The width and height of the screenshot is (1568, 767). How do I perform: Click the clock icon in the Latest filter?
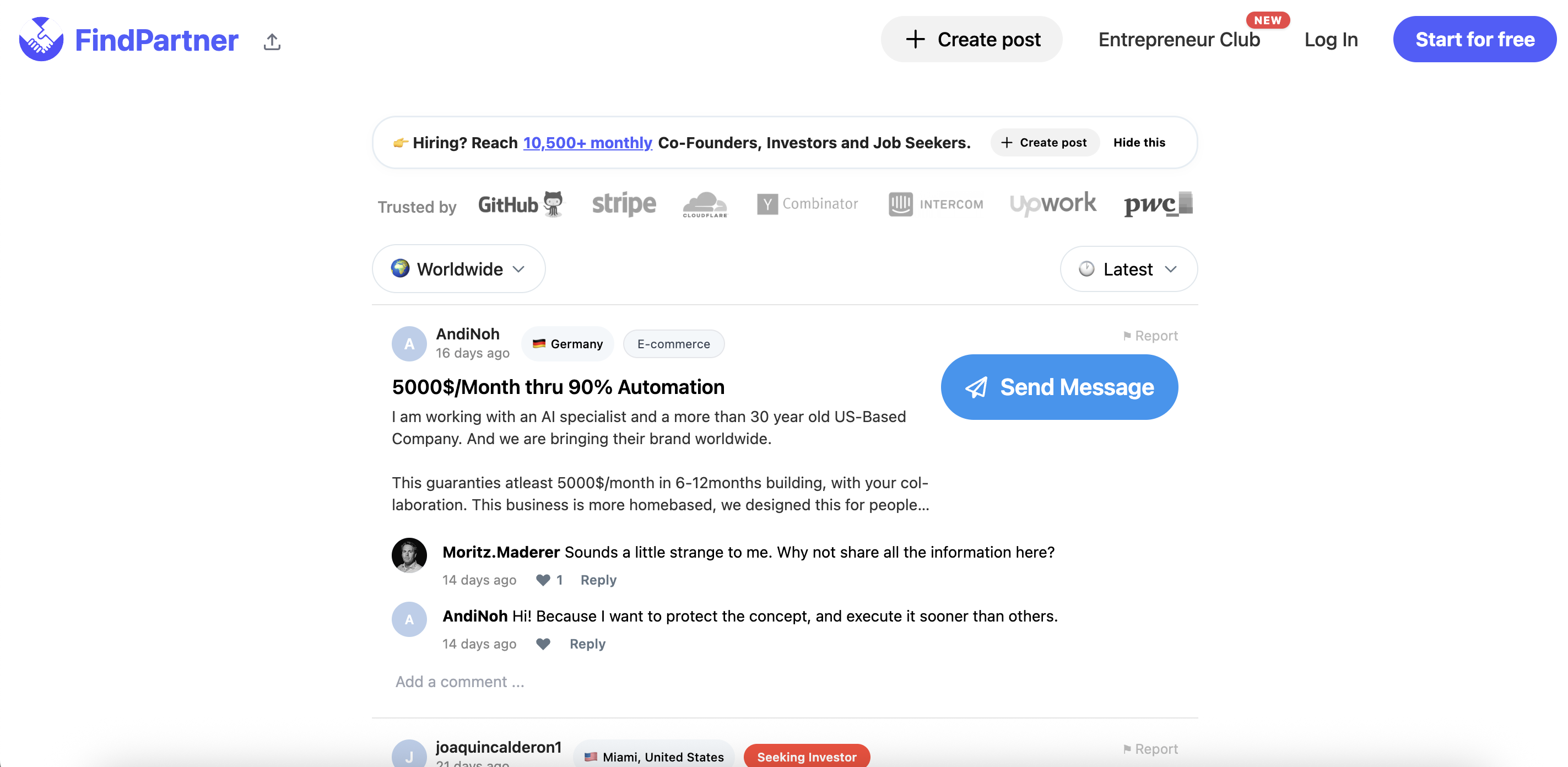1086,268
